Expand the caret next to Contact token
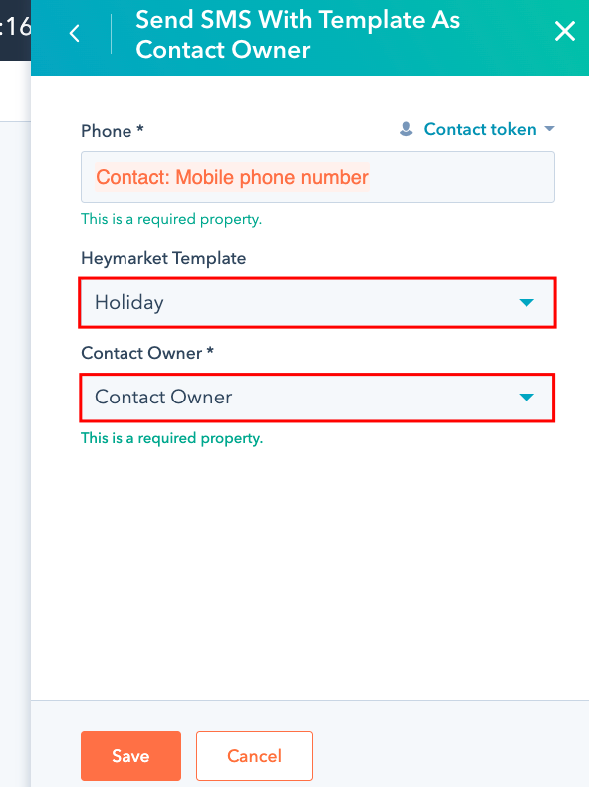The image size is (589, 787). [x=549, y=129]
